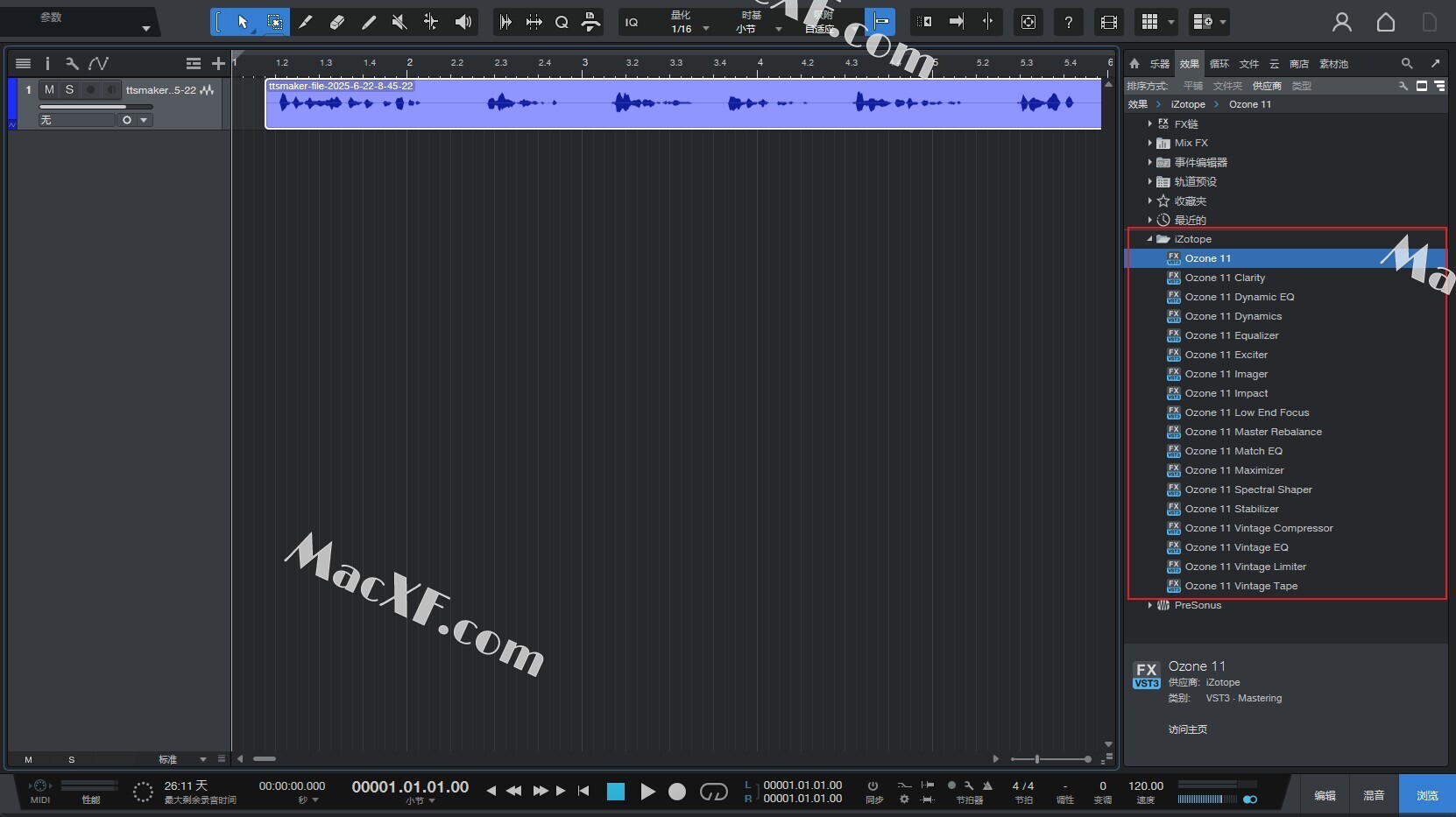The image size is (1456, 817).
Task: Switch to 商店 shop tab
Action: [x=1299, y=64]
